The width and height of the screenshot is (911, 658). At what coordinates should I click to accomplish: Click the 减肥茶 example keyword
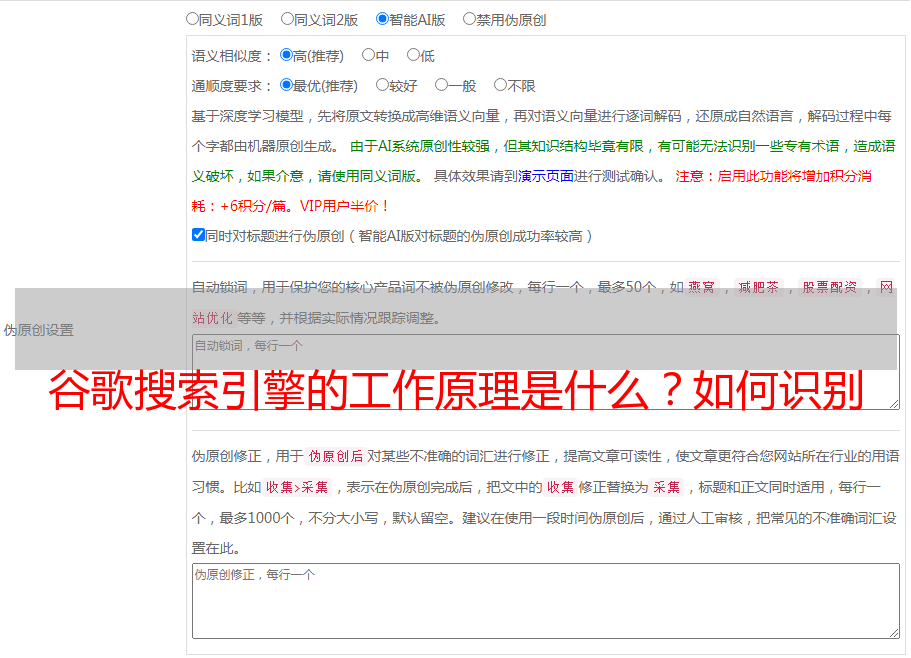point(759,287)
